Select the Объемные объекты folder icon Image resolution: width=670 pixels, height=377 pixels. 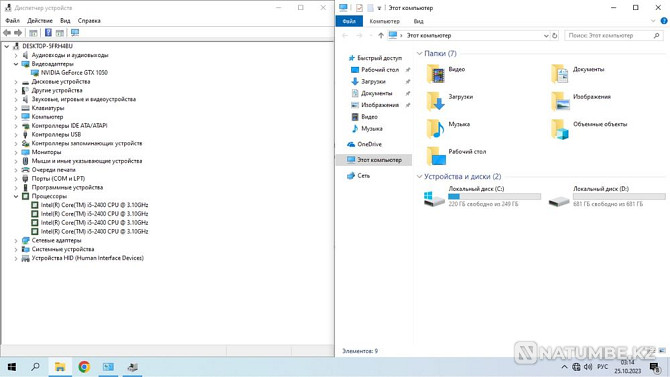[x=560, y=129]
